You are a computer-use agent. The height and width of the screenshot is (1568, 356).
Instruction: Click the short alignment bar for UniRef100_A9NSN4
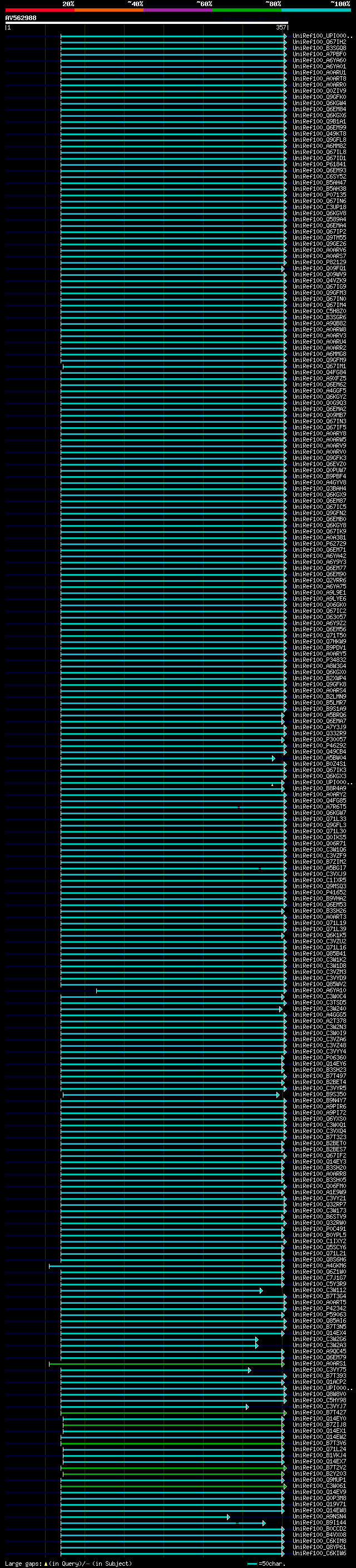pyautogui.click(x=145, y=1517)
